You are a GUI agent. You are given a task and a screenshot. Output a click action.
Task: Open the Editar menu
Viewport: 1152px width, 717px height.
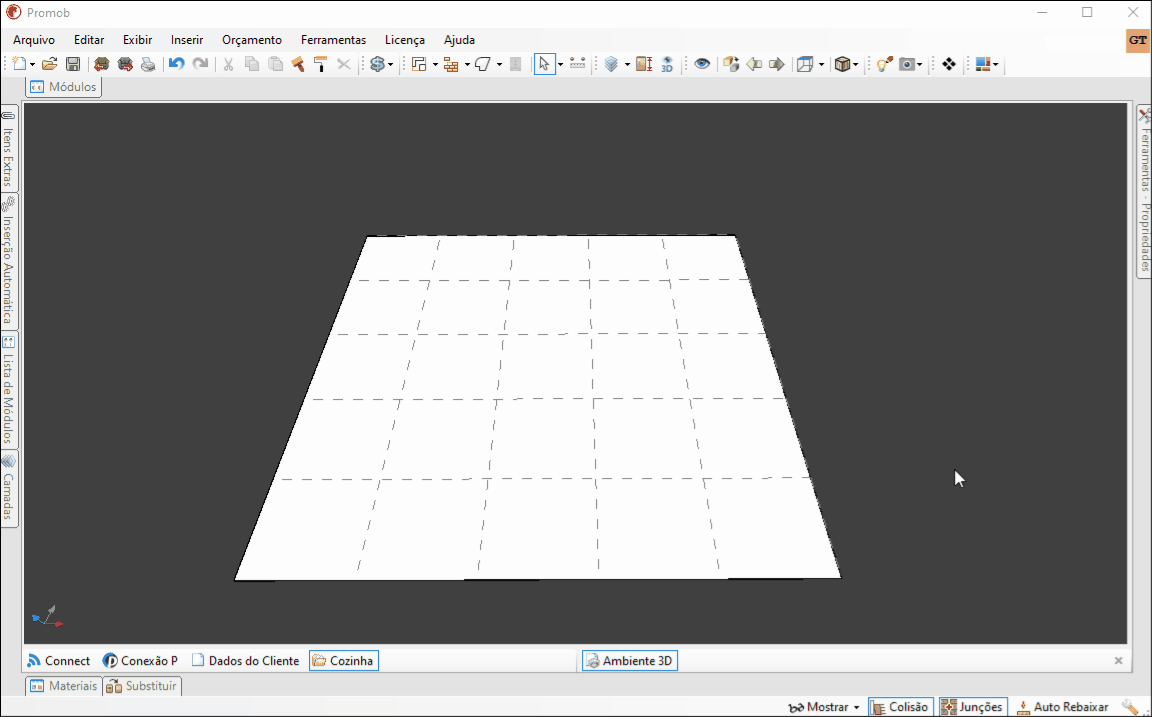coord(89,40)
